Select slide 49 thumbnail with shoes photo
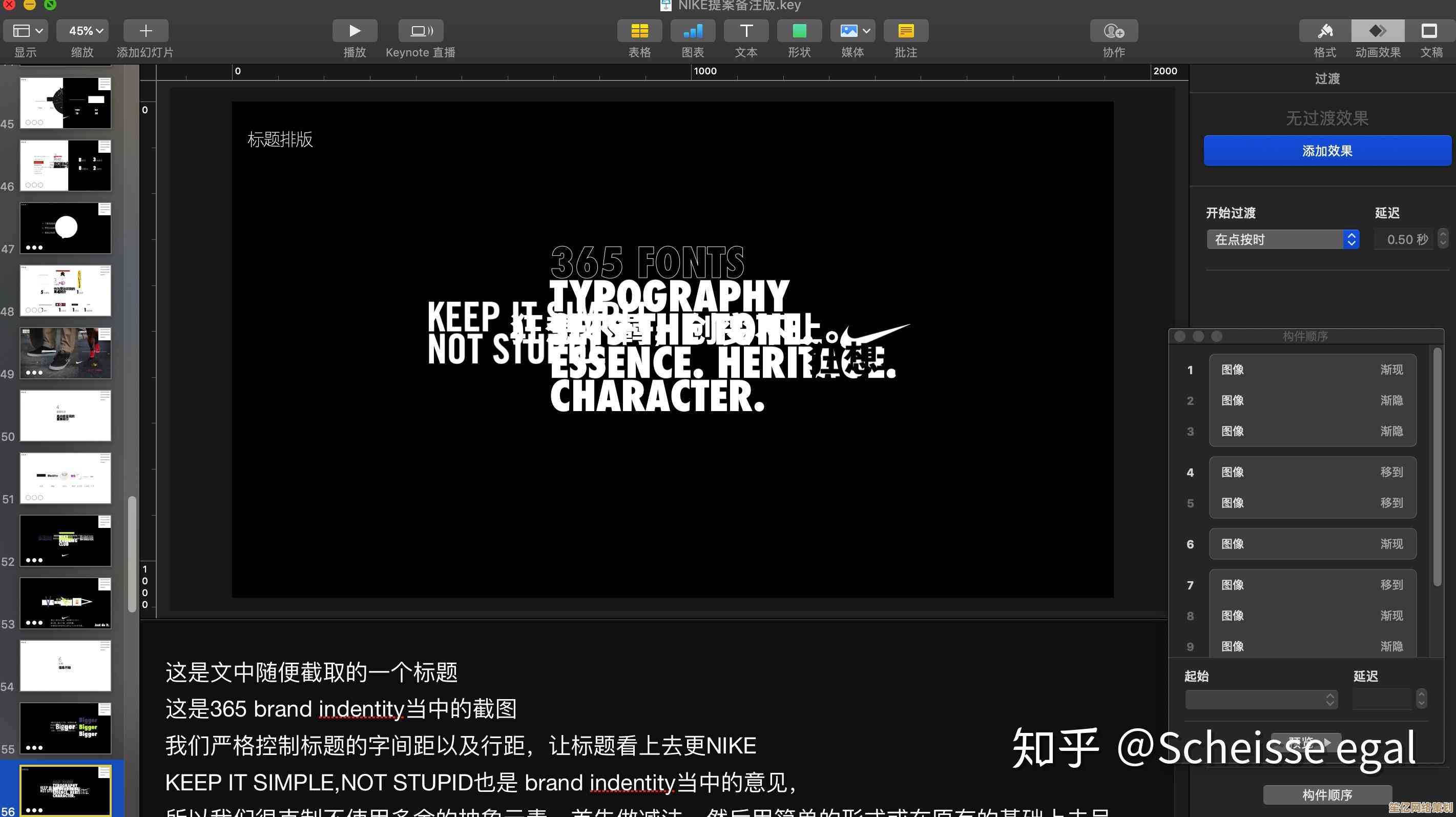This screenshot has width=1456, height=817. click(x=66, y=353)
